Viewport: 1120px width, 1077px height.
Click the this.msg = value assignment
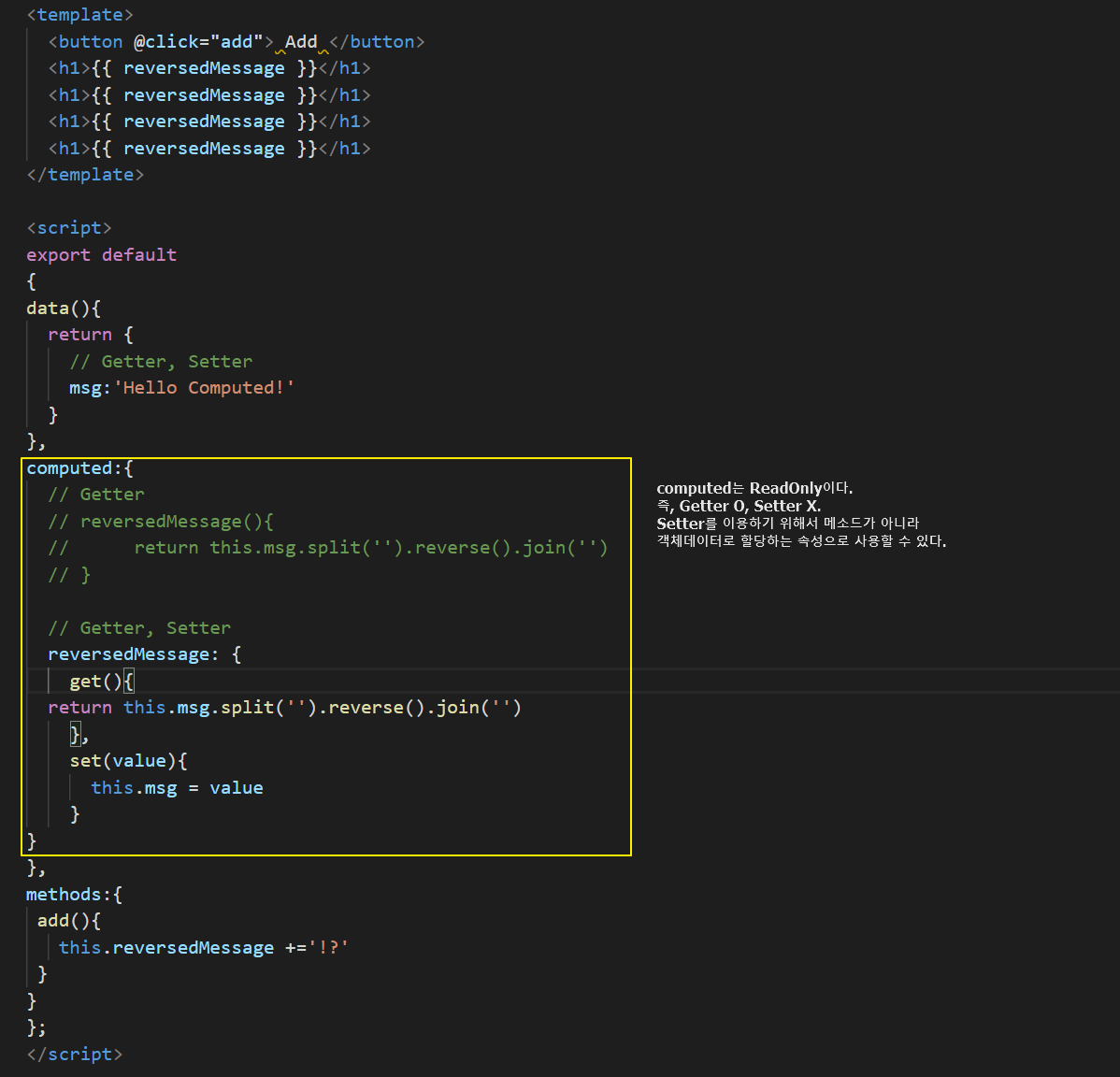pos(177,788)
